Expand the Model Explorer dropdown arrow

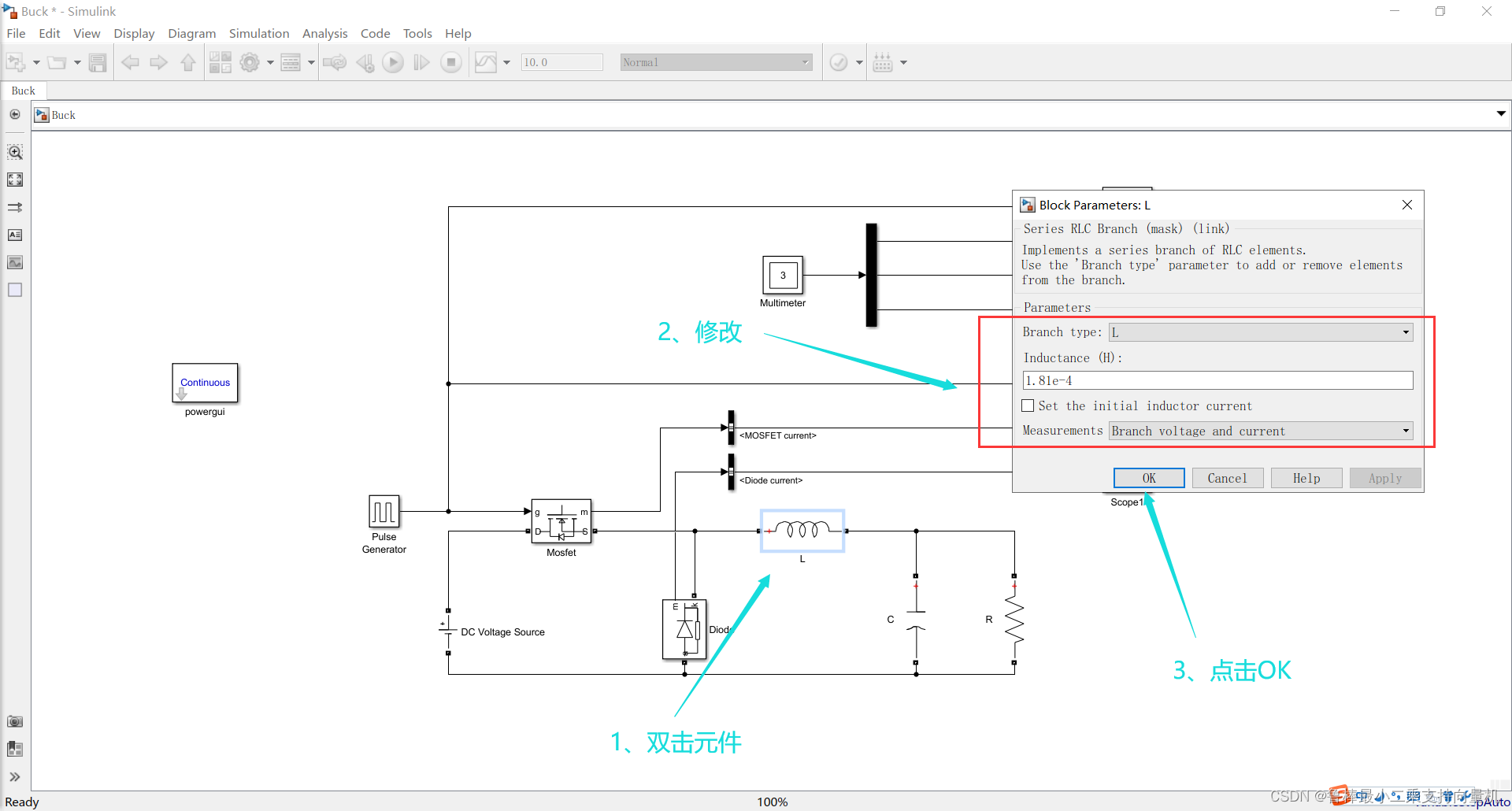(x=311, y=62)
